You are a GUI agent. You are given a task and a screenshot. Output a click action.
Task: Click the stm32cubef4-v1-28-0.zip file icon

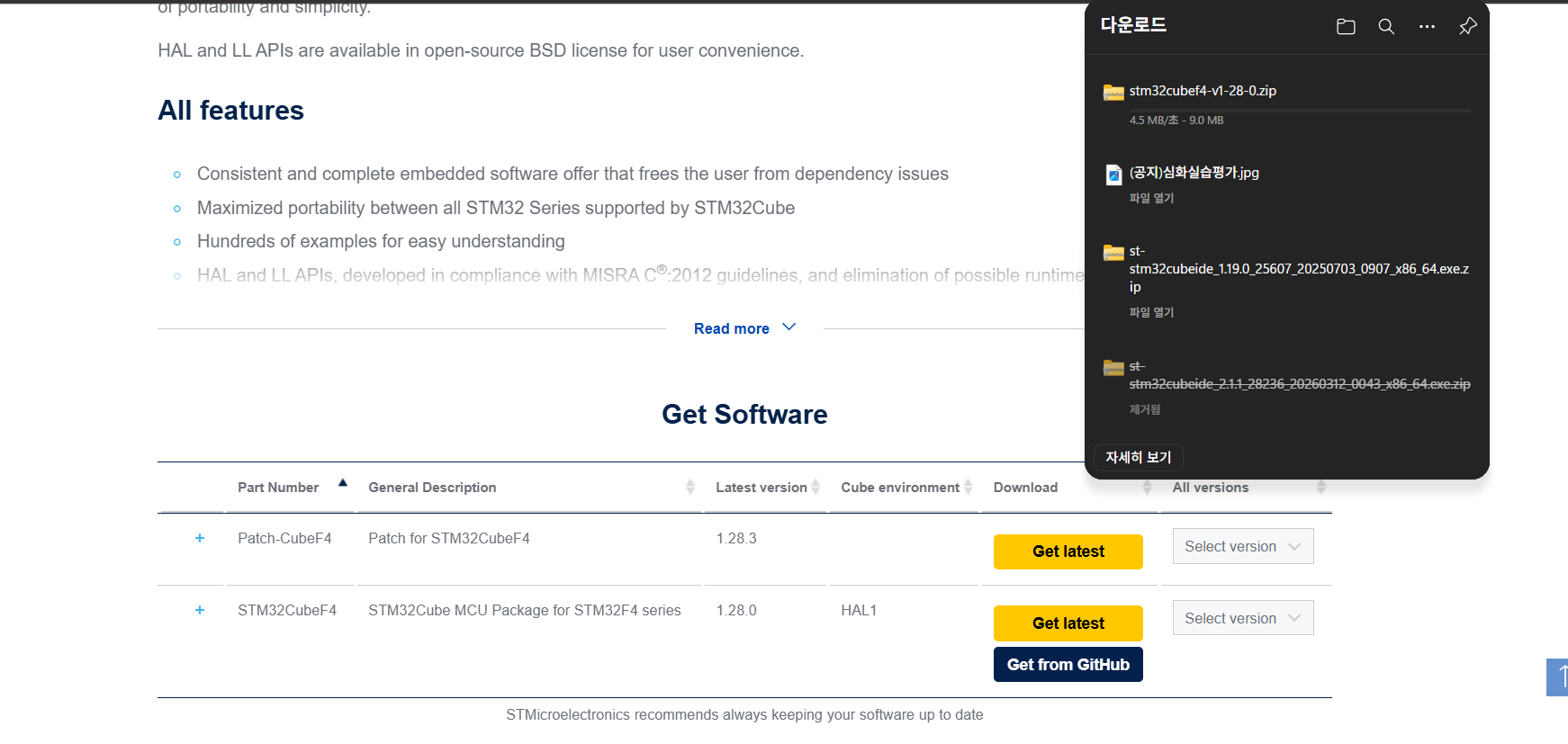(x=1113, y=92)
